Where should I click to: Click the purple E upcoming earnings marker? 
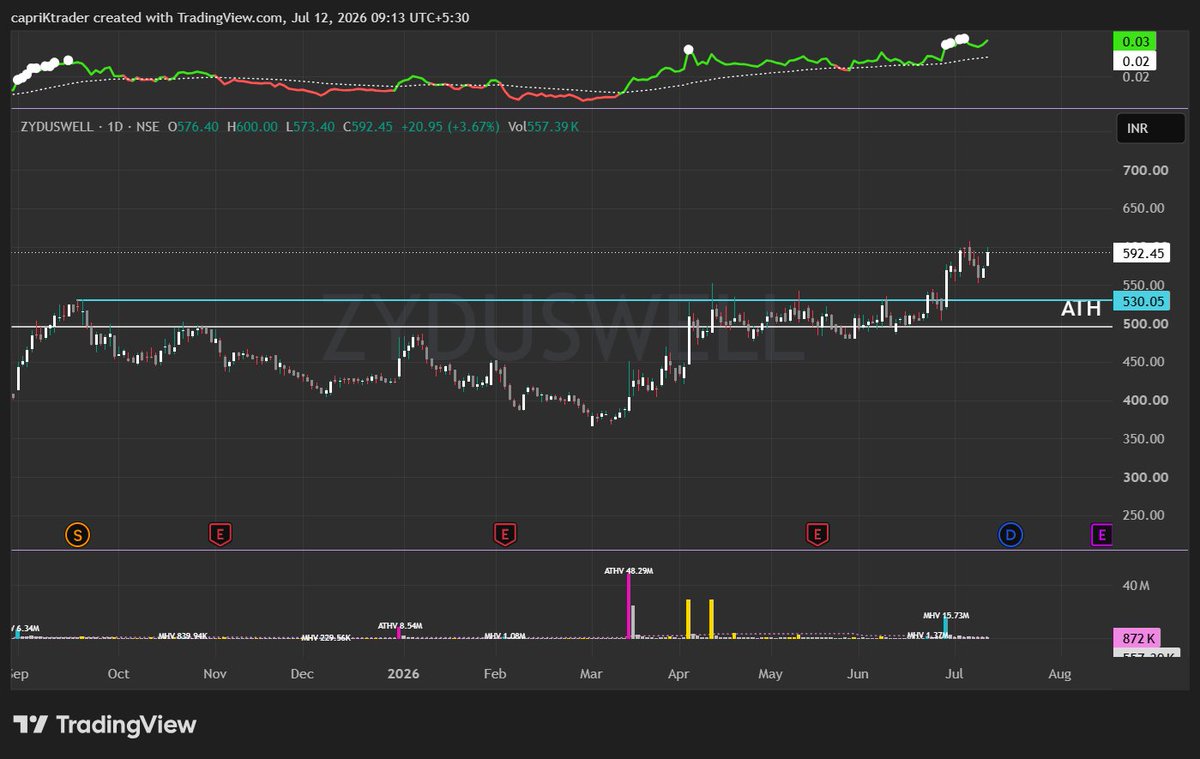pos(1101,535)
